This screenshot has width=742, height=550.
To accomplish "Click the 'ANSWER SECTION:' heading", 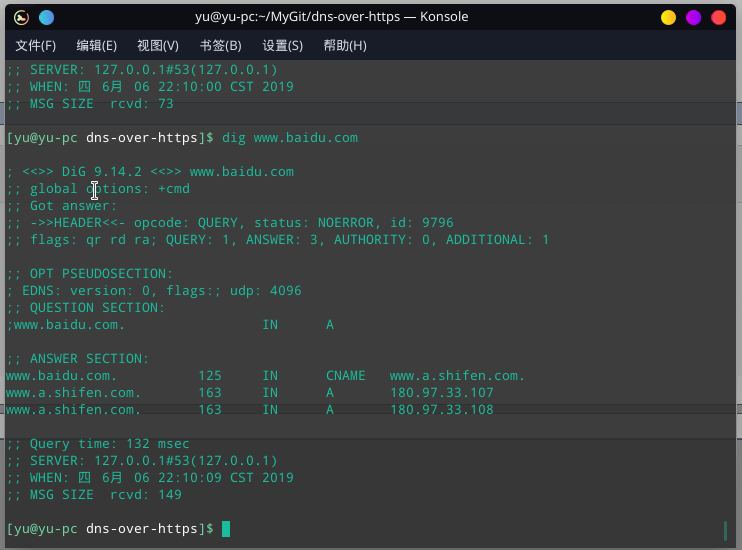I will click(78, 358).
